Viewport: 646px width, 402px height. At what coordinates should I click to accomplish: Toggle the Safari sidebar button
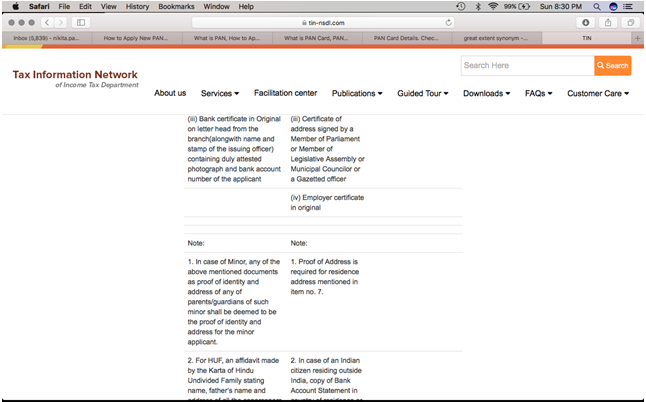tap(81, 23)
